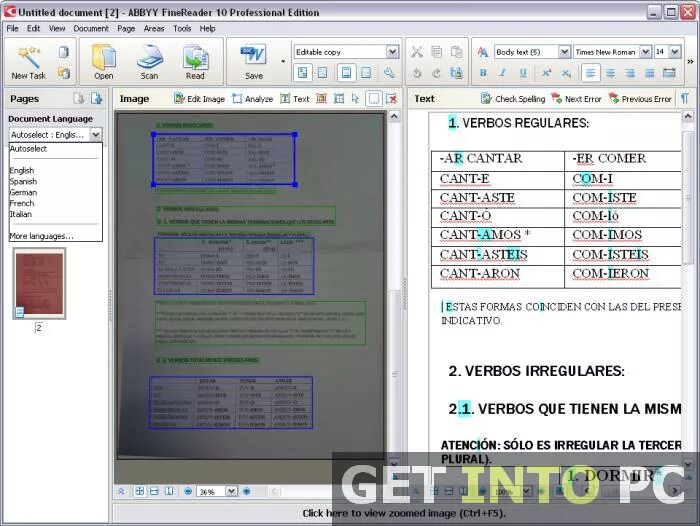700x526 pixels.
Task: Click the Open folder icon
Action: click(104, 57)
